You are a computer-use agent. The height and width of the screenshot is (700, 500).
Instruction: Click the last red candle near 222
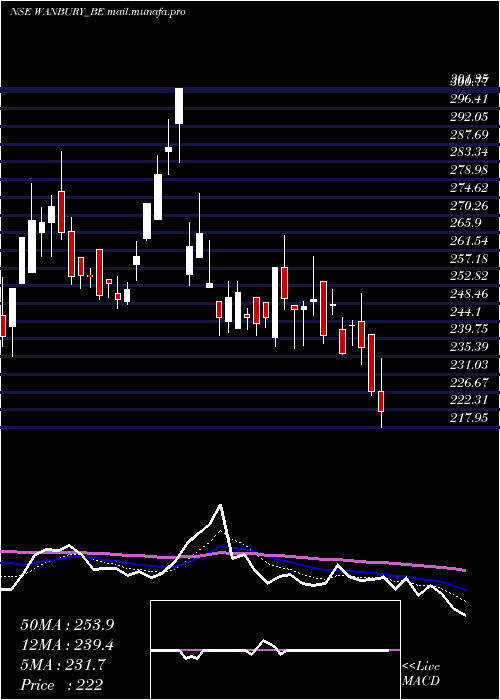click(x=381, y=401)
